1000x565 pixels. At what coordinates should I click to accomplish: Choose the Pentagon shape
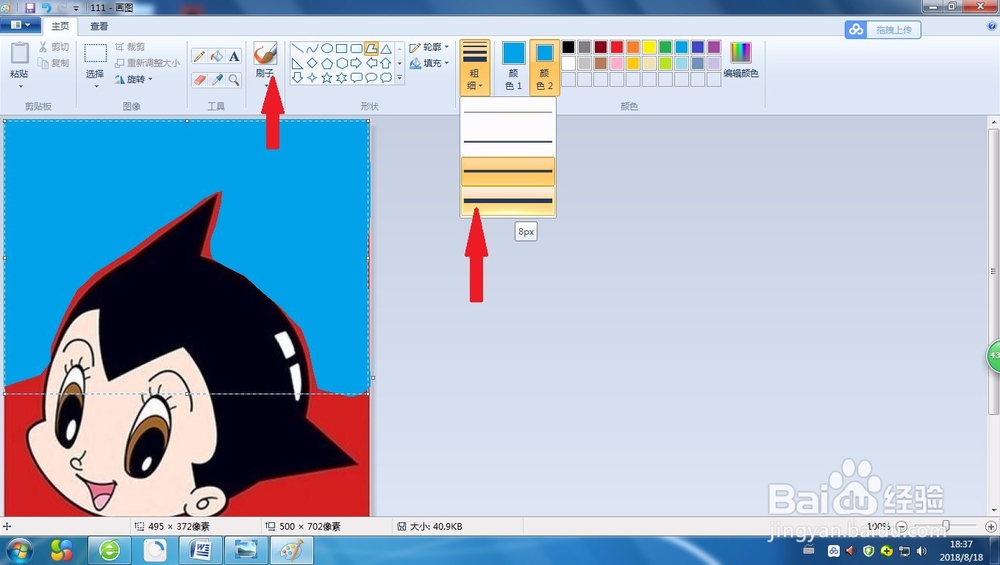(327, 63)
